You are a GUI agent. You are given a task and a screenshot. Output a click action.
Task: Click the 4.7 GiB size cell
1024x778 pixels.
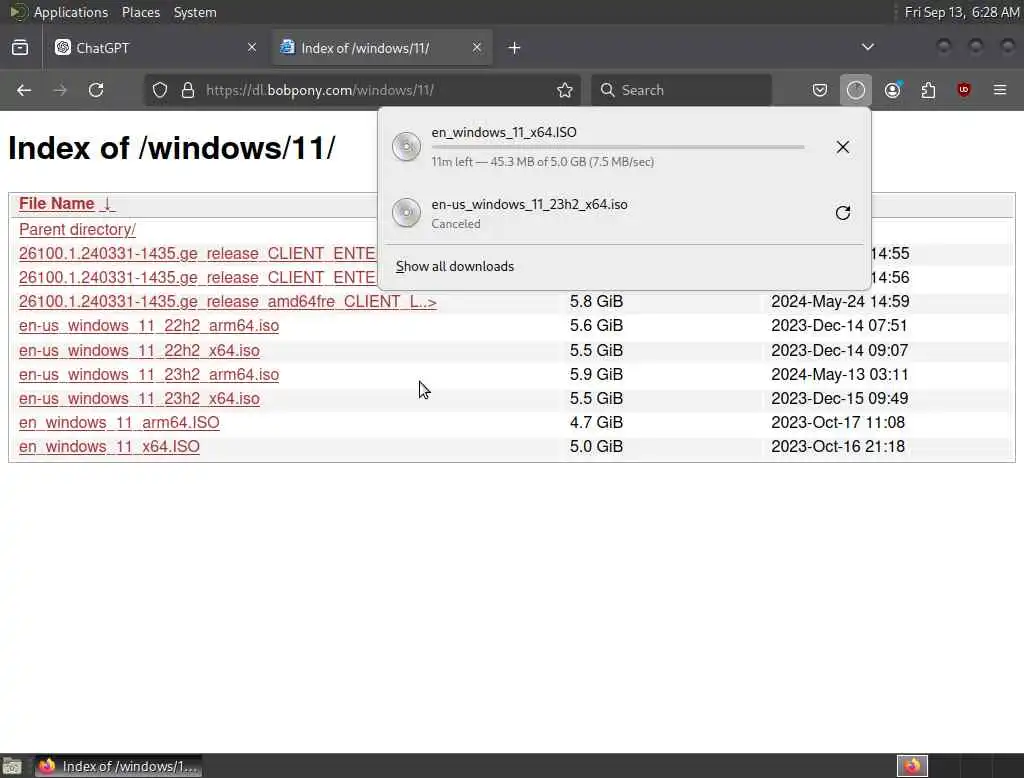596,423
